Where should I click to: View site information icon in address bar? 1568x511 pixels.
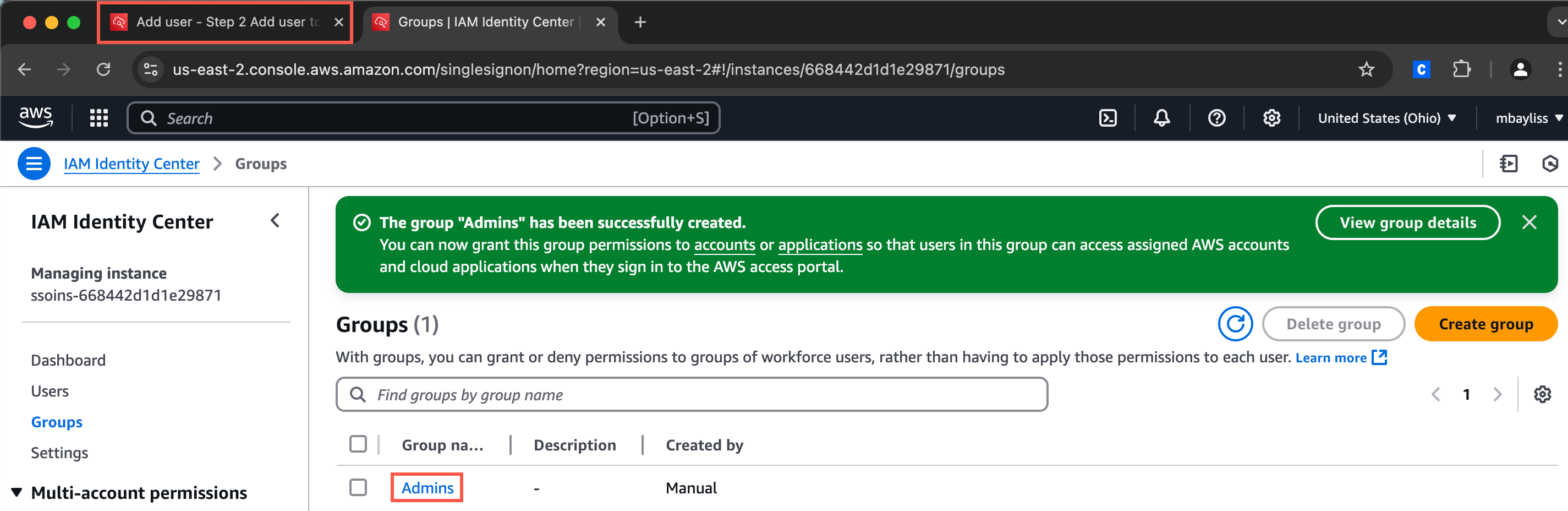point(150,69)
